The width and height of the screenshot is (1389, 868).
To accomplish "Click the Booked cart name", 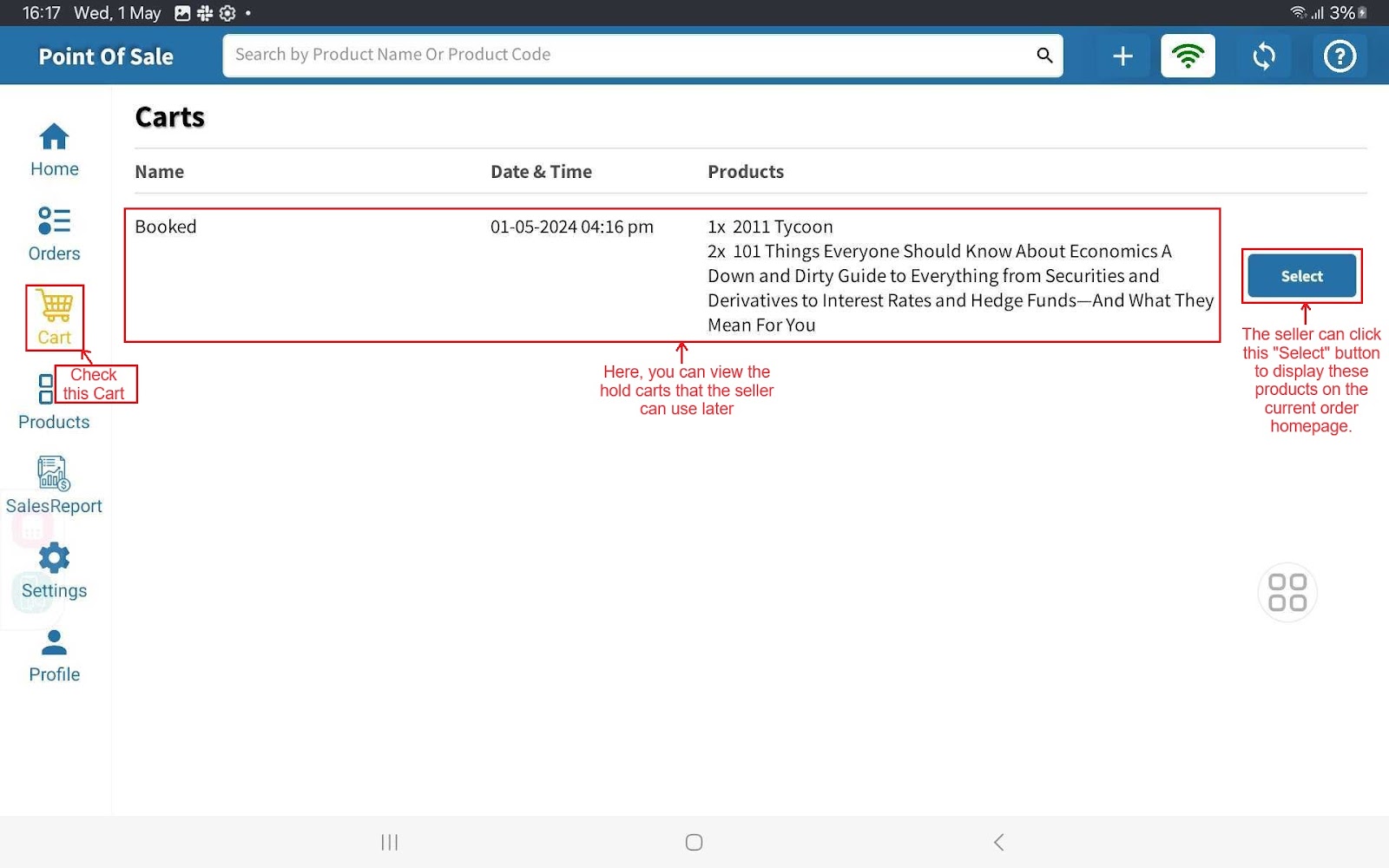I will tap(166, 227).
